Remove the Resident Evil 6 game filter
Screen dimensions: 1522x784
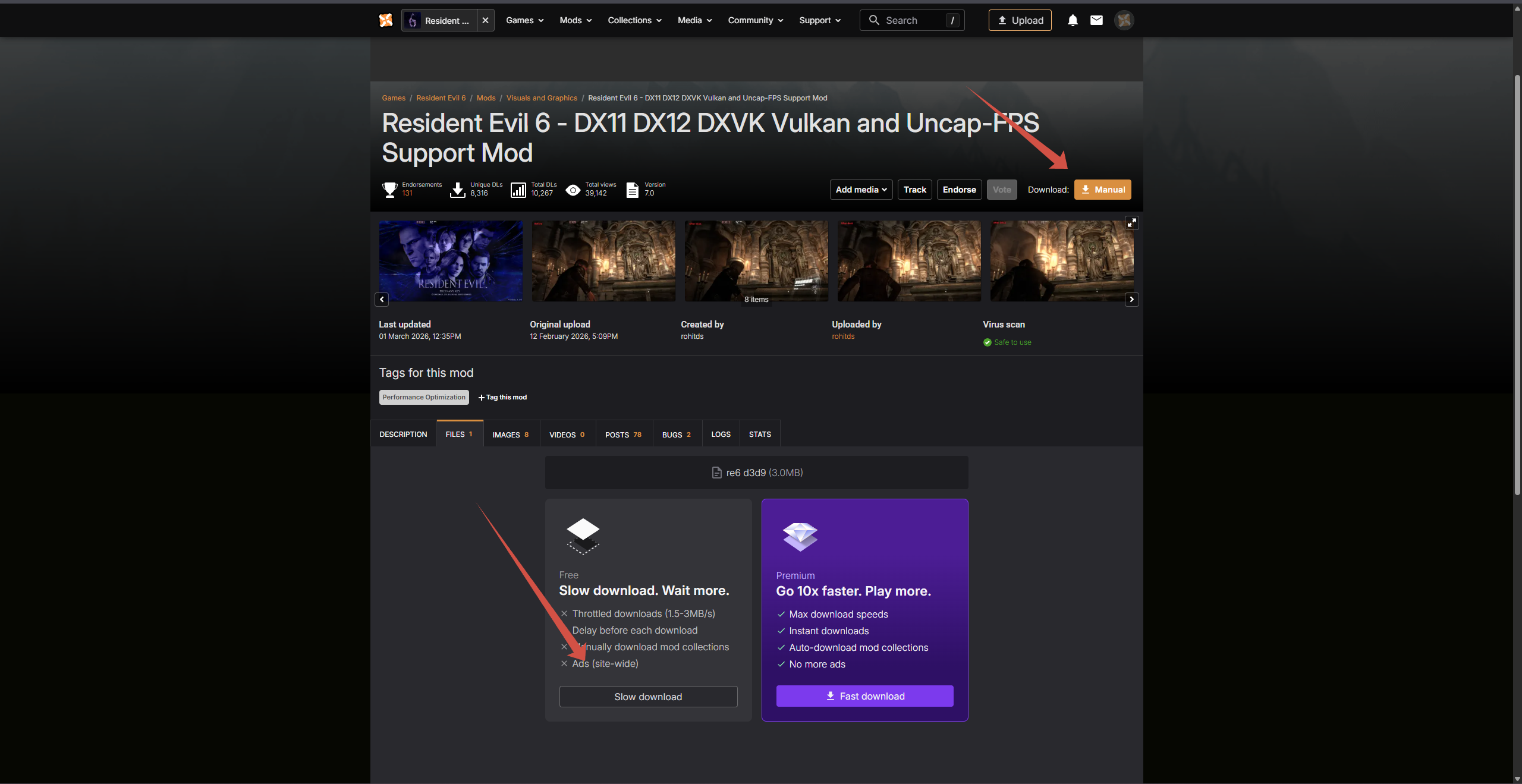(x=485, y=20)
